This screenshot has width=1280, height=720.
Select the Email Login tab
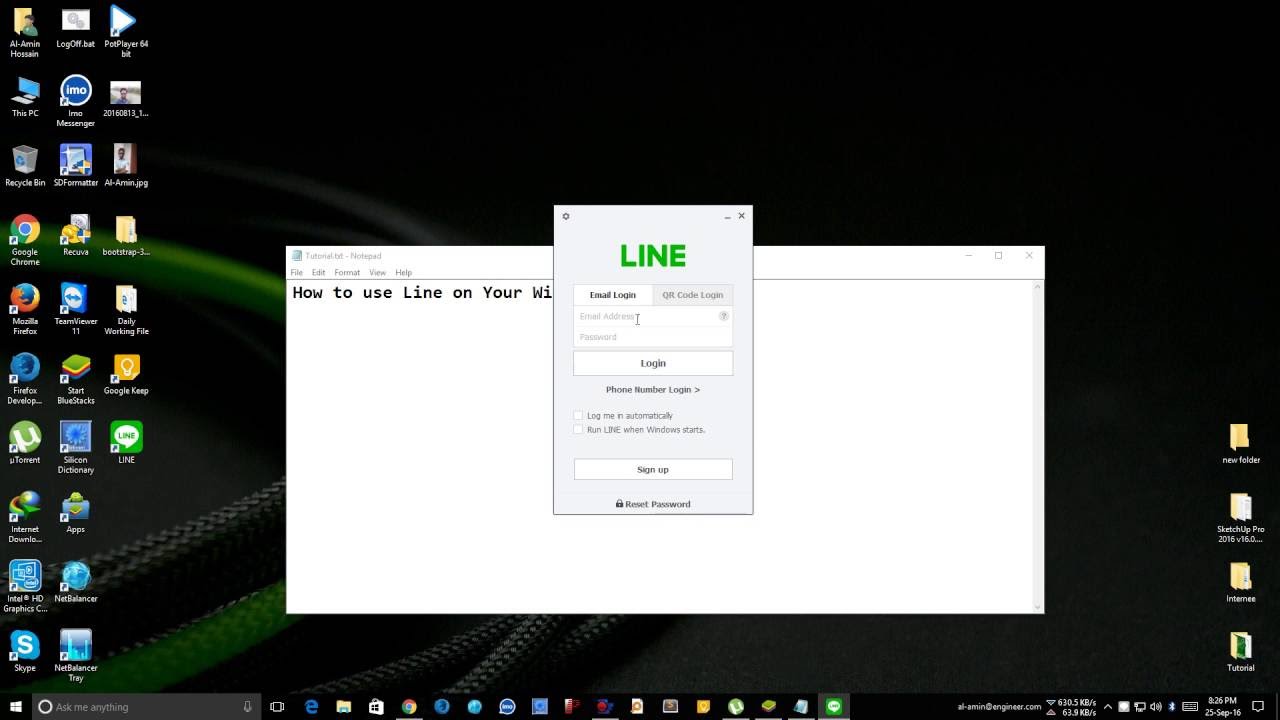pyautogui.click(x=612, y=295)
